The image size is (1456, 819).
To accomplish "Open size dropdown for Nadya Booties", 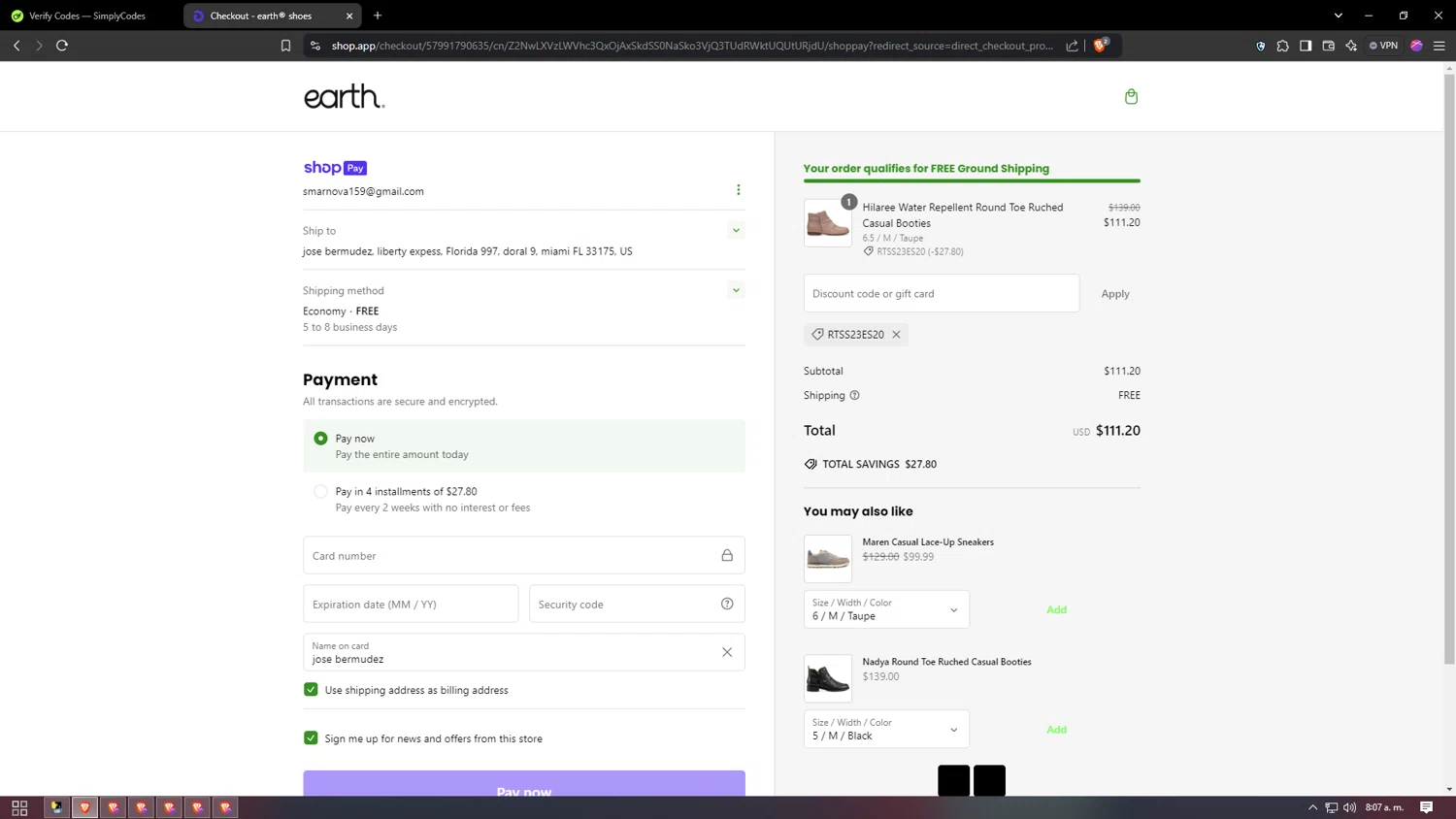I will (886, 729).
